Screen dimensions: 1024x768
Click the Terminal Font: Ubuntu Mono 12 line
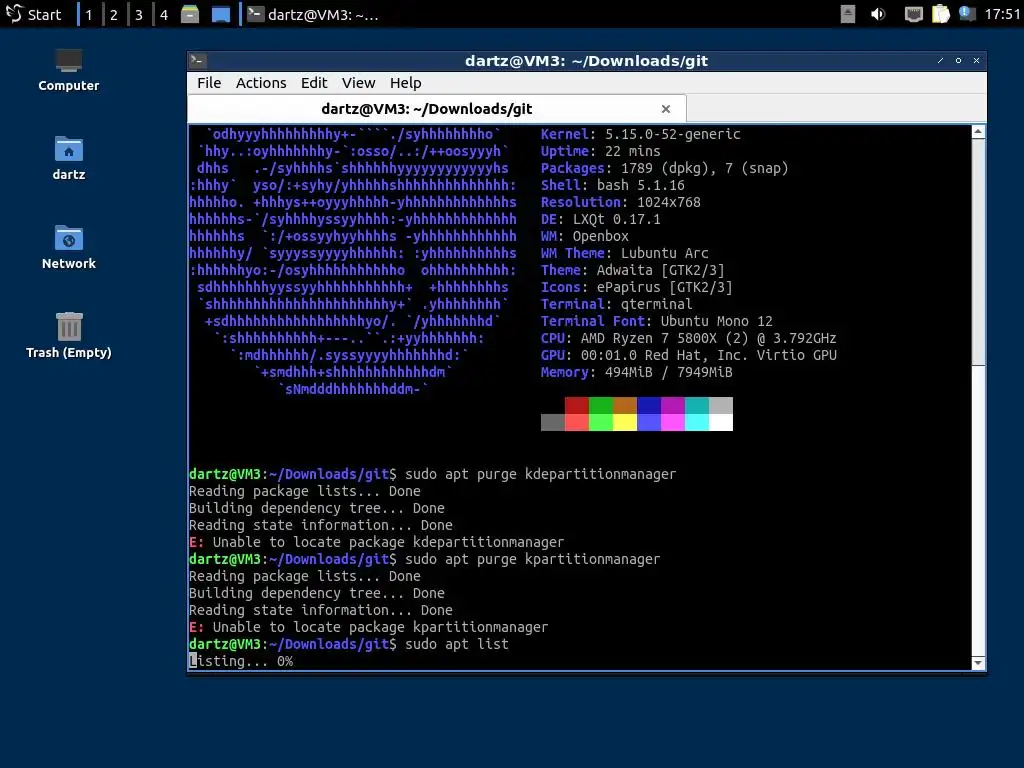click(x=657, y=321)
